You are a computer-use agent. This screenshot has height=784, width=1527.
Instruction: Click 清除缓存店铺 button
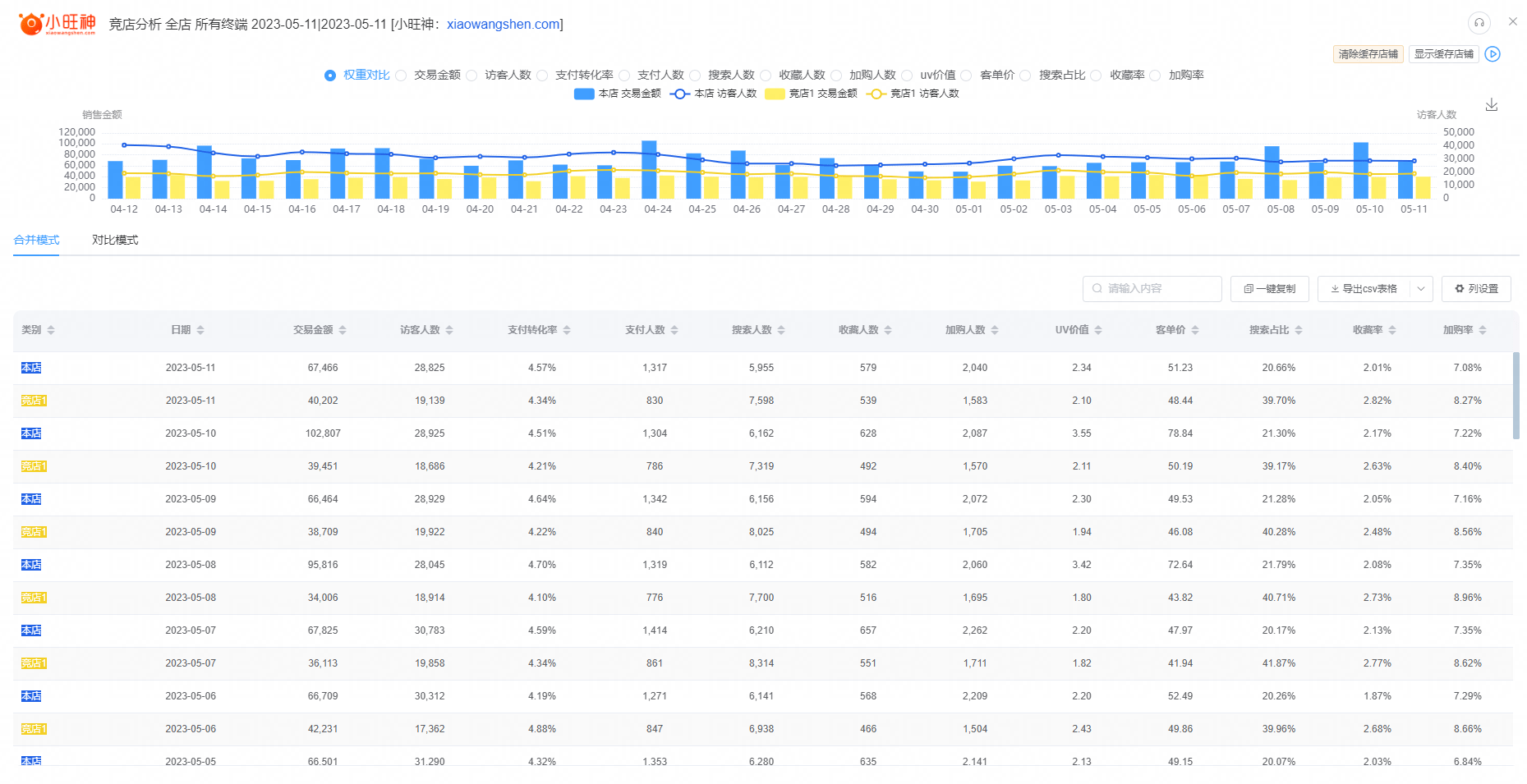[1368, 54]
